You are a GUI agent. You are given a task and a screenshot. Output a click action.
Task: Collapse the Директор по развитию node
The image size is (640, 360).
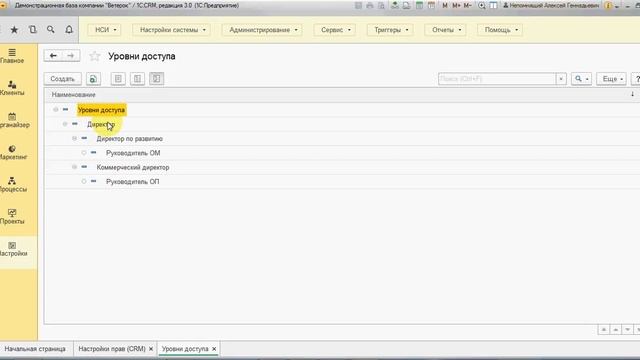pyautogui.click(x=74, y=138)
